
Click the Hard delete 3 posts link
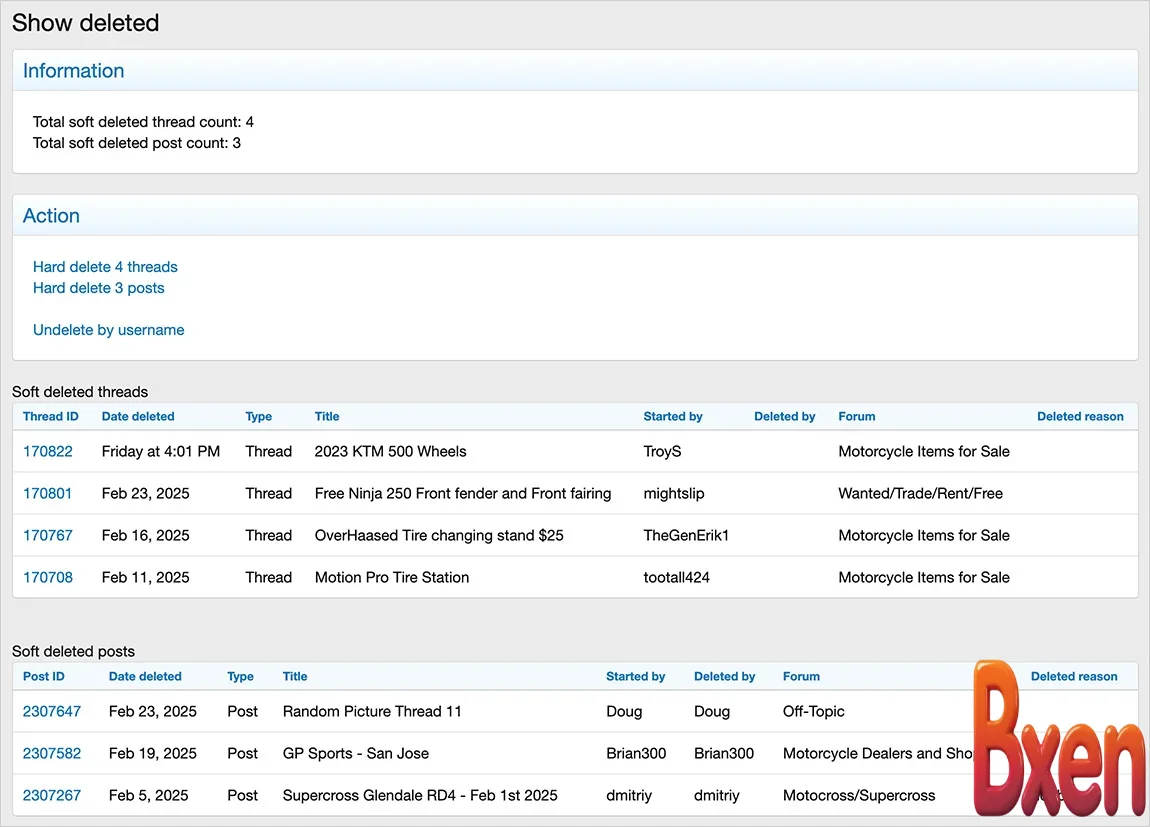[98, 288]
